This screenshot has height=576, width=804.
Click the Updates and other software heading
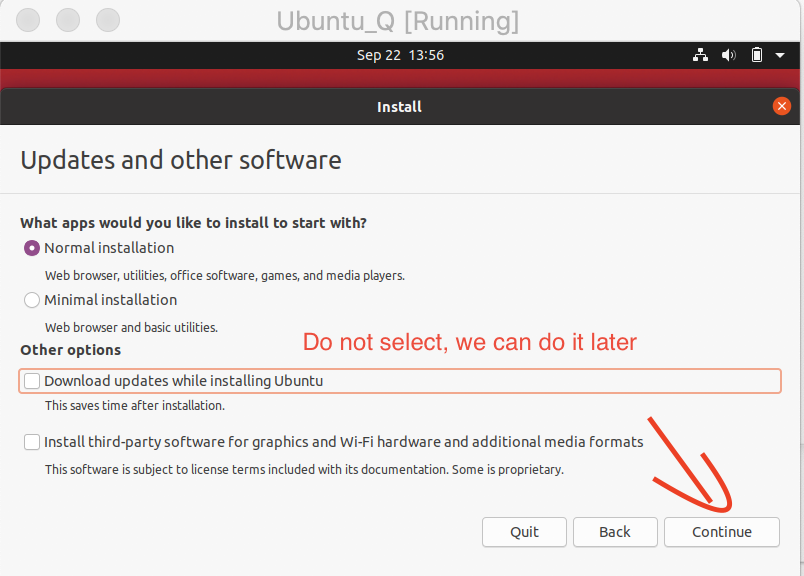[x=181, y=160]
